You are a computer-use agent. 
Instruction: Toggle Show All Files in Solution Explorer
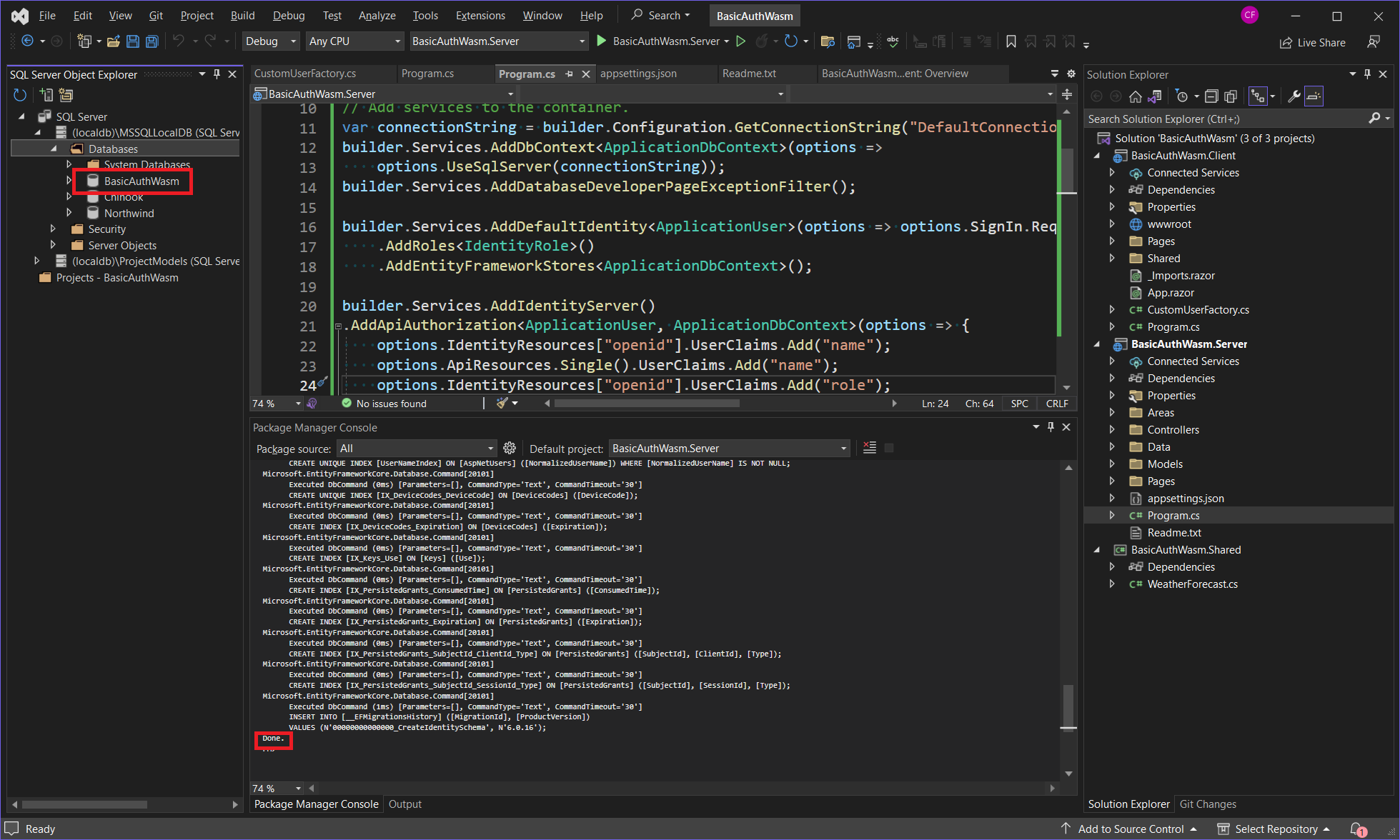tap(1231, 96)
